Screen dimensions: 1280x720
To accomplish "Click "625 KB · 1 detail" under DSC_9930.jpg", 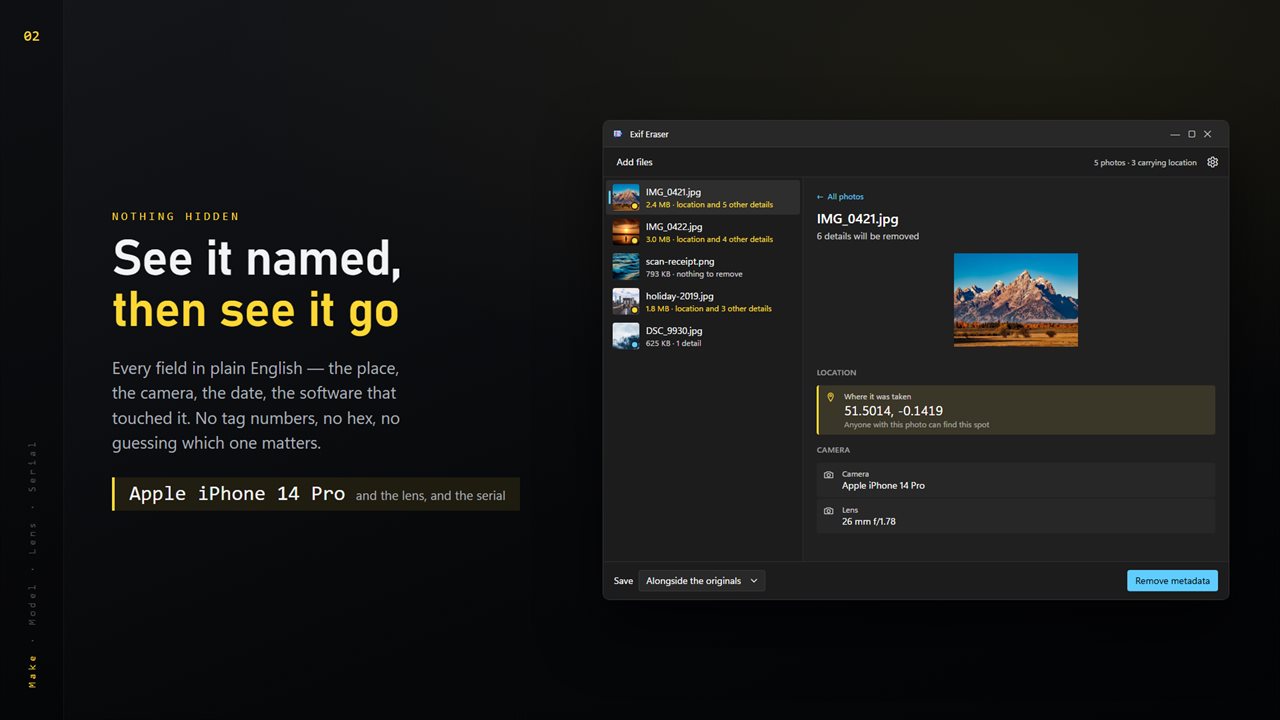I will click(x=673, y=344).
